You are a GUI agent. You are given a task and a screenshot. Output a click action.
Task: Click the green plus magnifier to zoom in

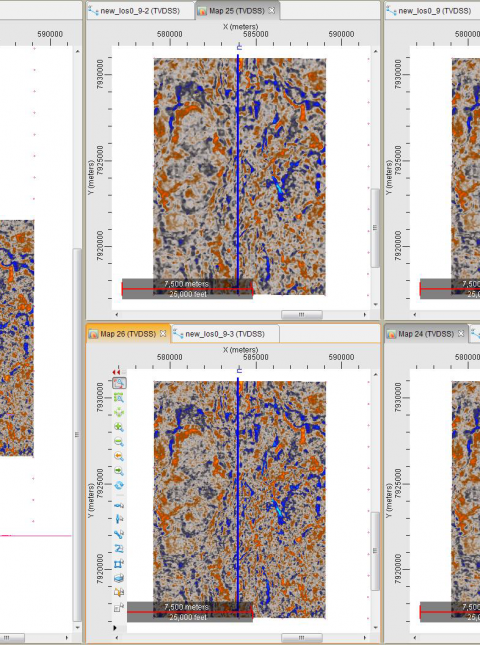(119, 427)
